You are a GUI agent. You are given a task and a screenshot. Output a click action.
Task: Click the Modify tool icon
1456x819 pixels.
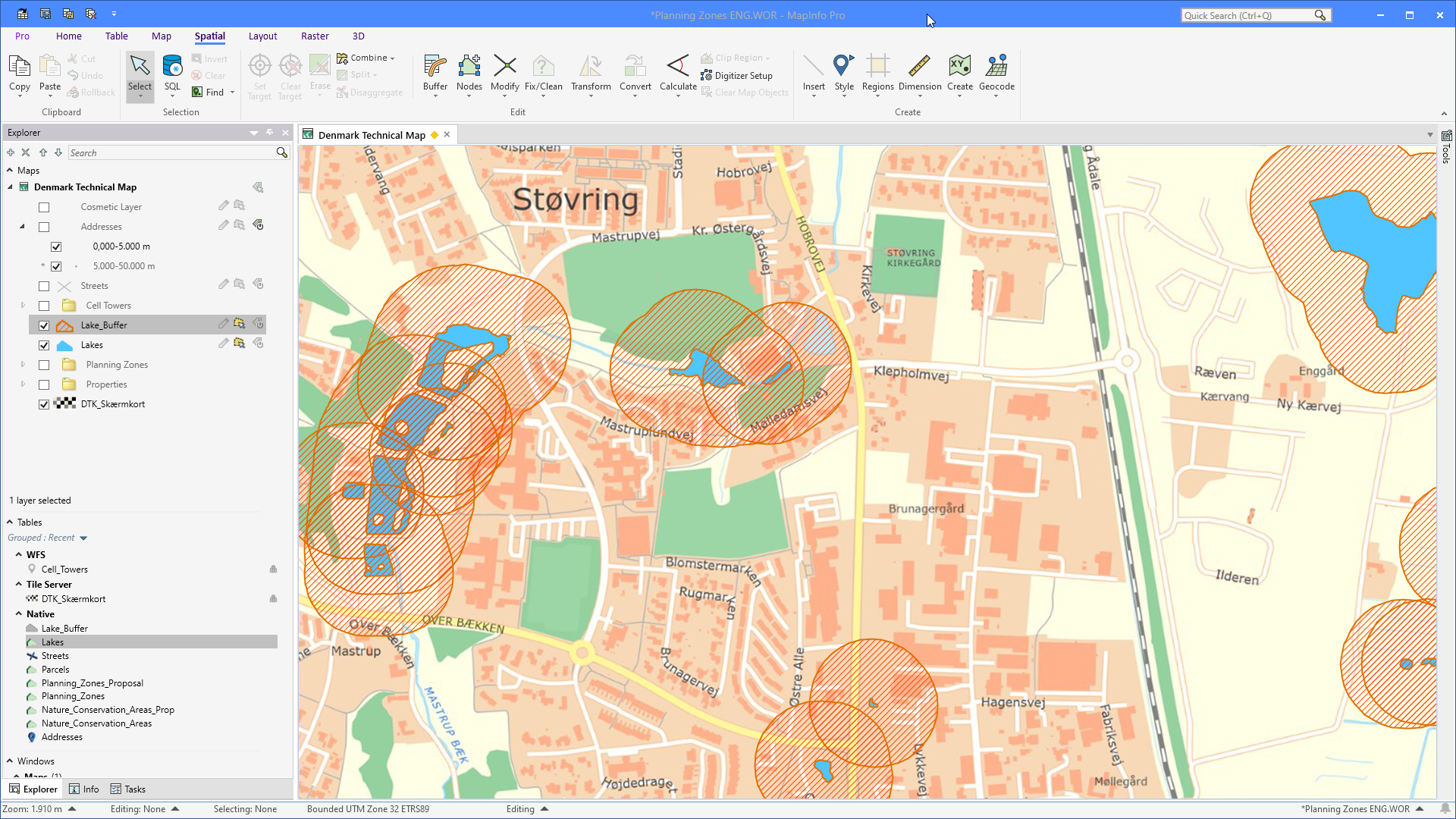(504, 74)
